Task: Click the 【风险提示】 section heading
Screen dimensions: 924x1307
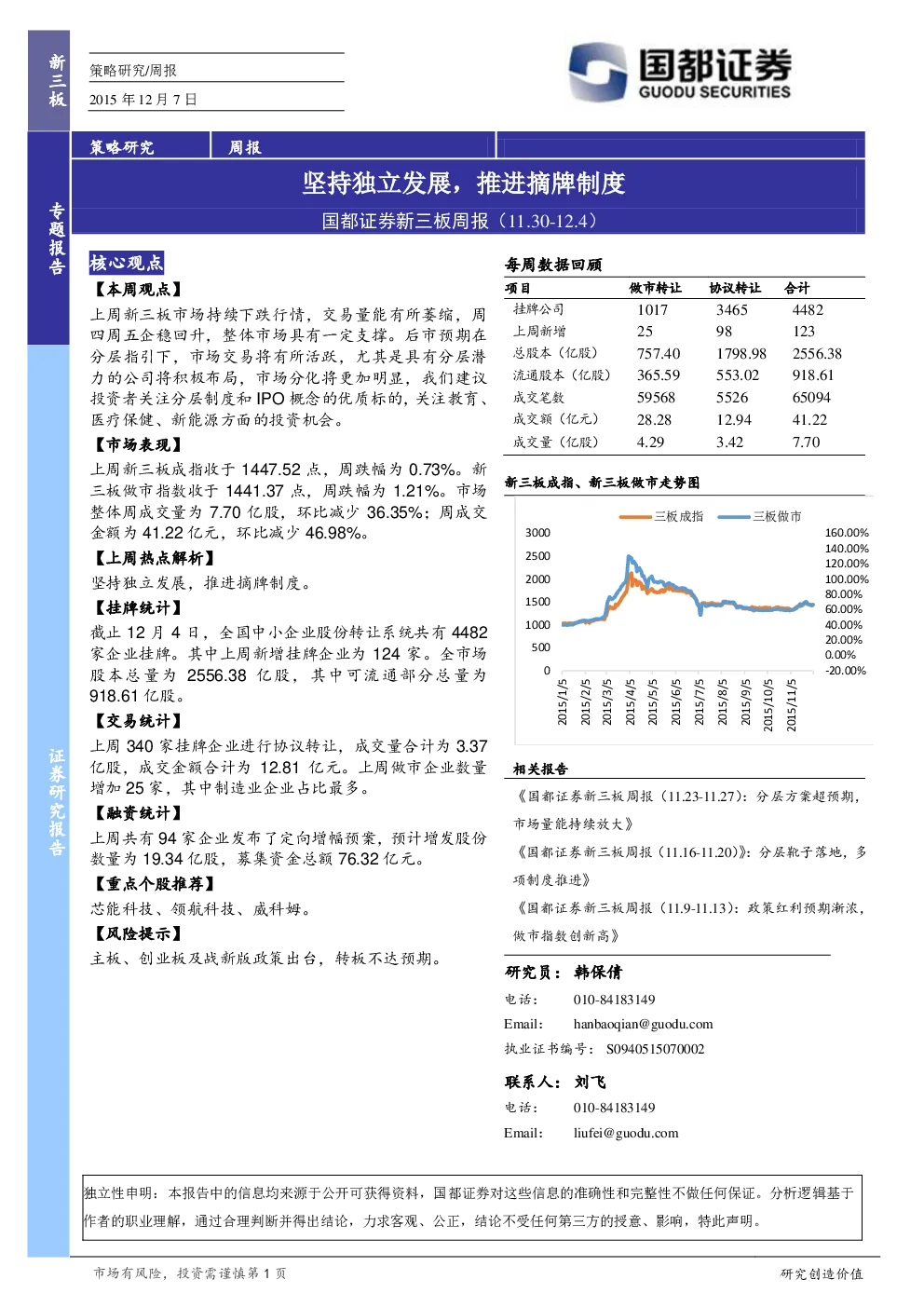Action: (137, 933)
